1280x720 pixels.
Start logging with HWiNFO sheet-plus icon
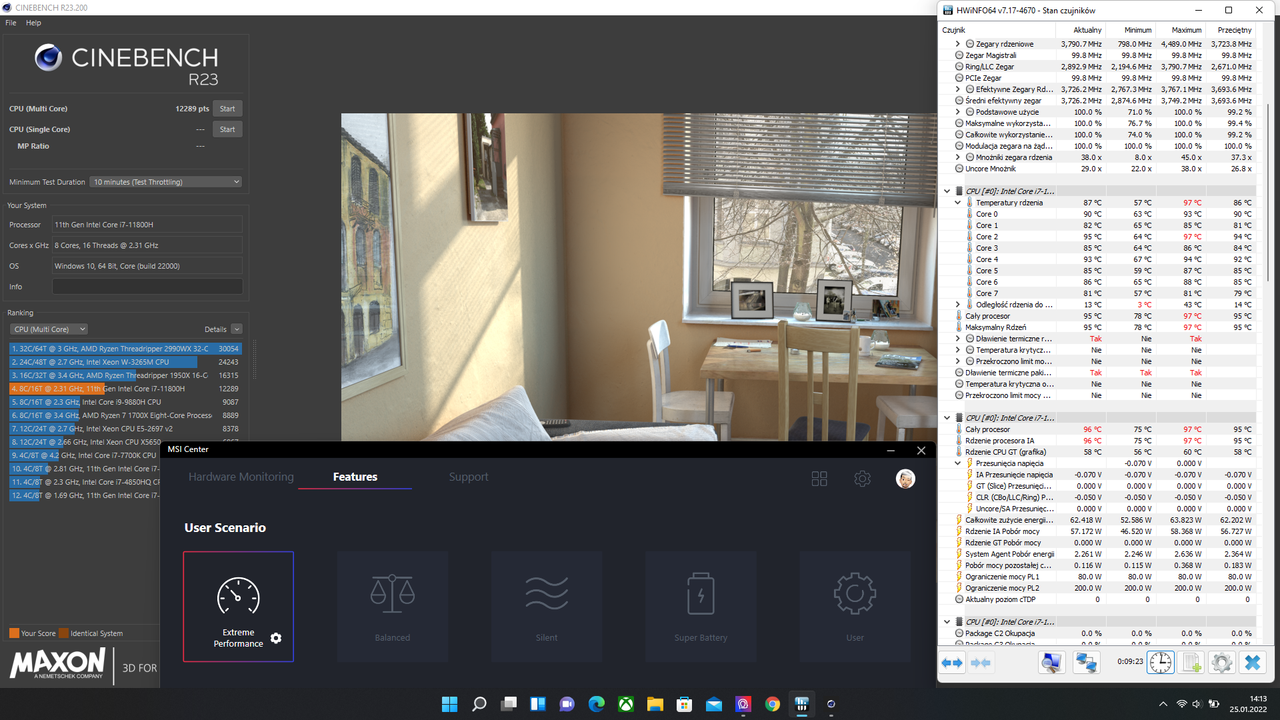tap(1191, 663)
